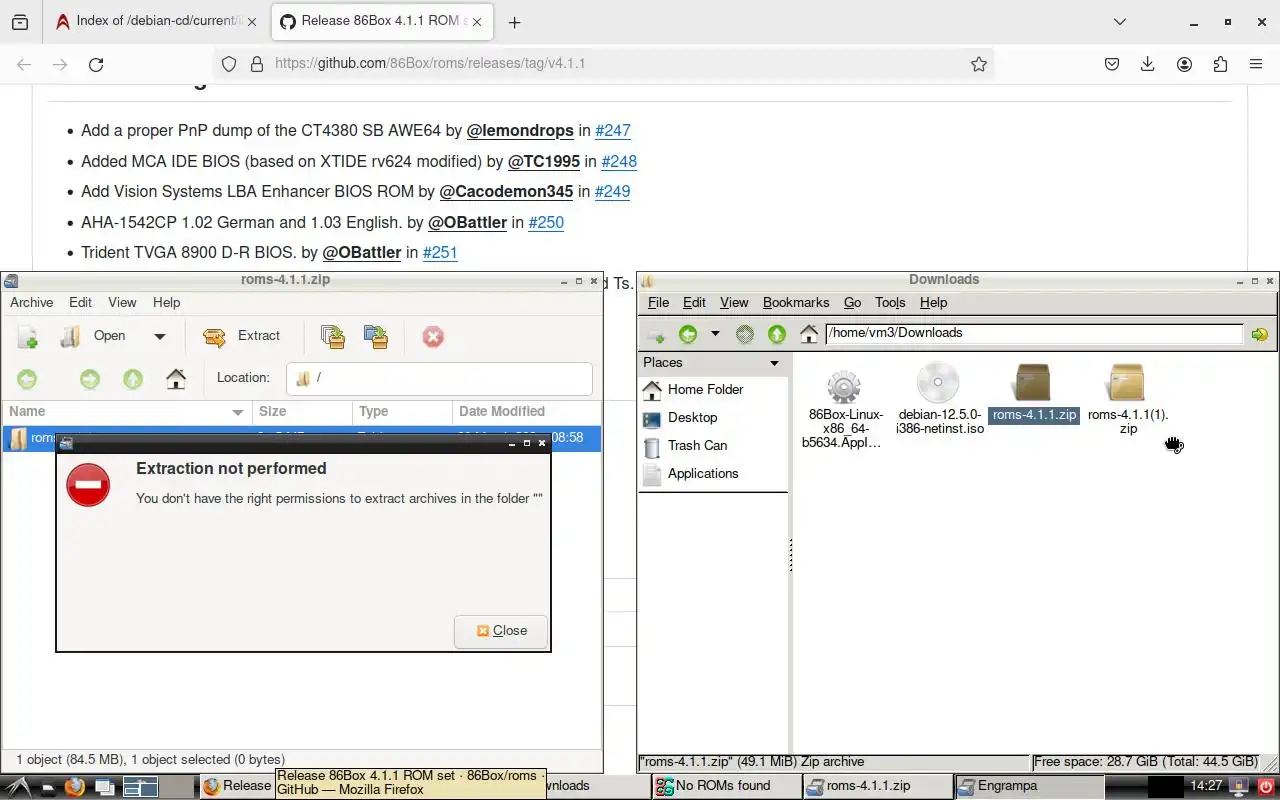This screenshot has width=1280, height=800.
Task: Click the /home/vm3/Downloads path field
Action: pyautogui.click(x=1034, y=333)
